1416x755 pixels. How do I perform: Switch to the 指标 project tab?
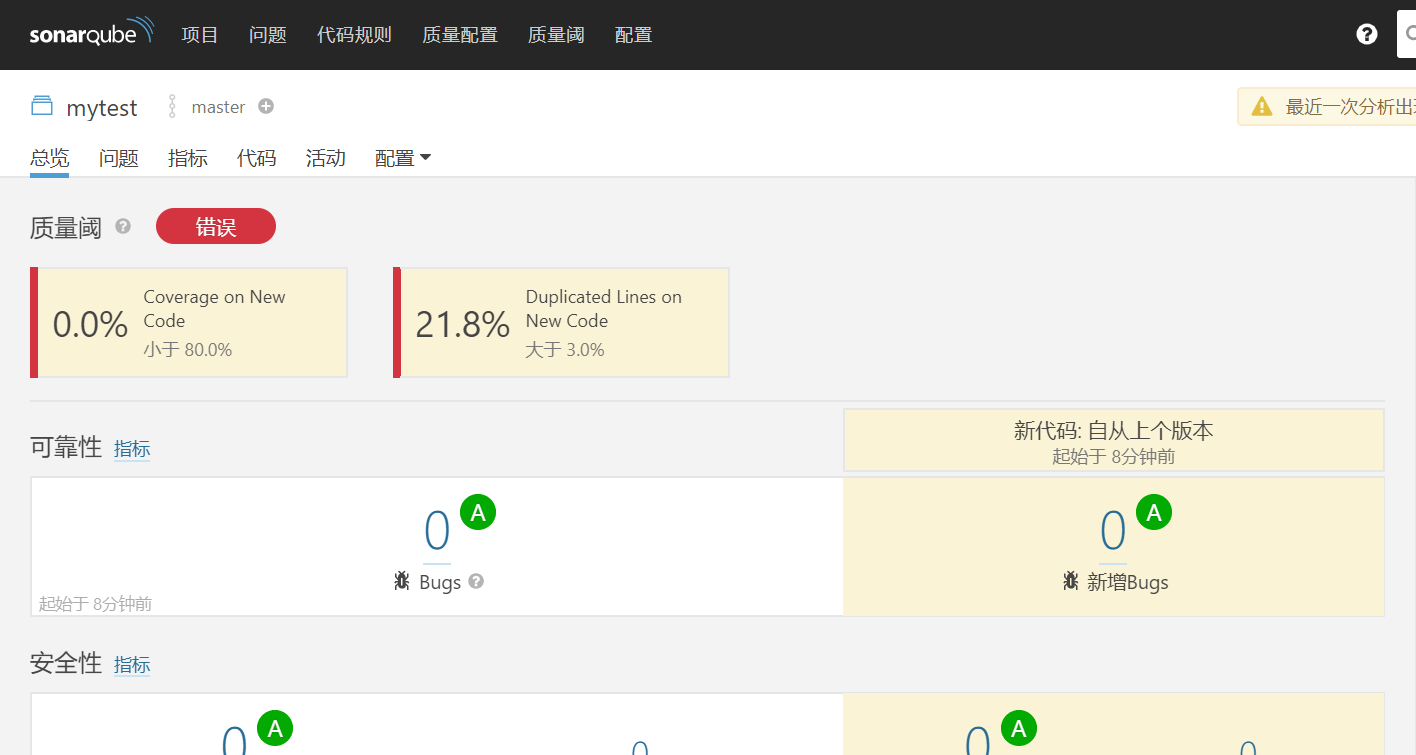[x=187, y=158]
